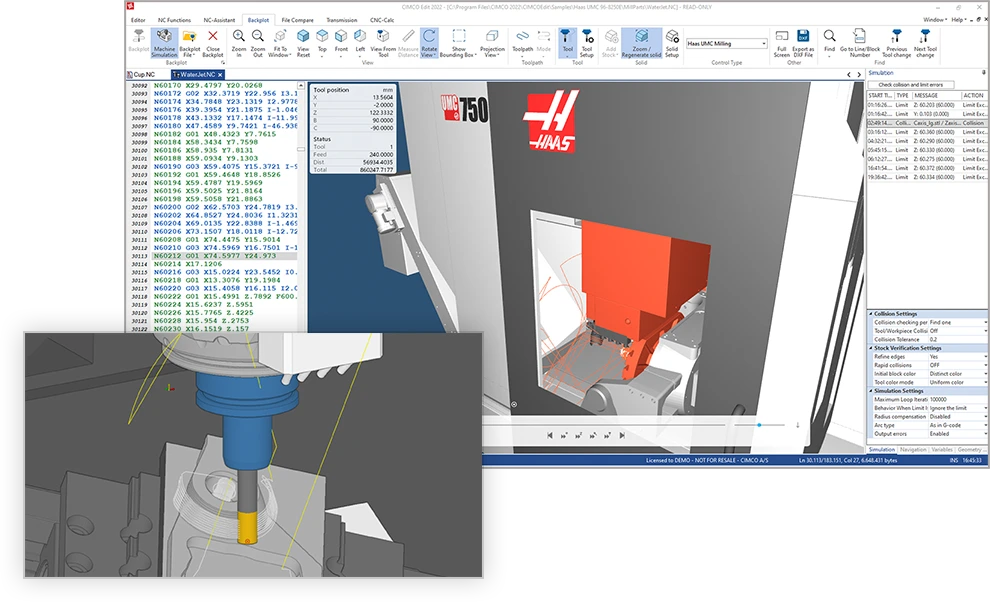Image resolution: width=990 pixels, height=602 pixels.
Task: Collapse the Simulation Settings section
Action: pyautogui.click(x=871, y=390)
